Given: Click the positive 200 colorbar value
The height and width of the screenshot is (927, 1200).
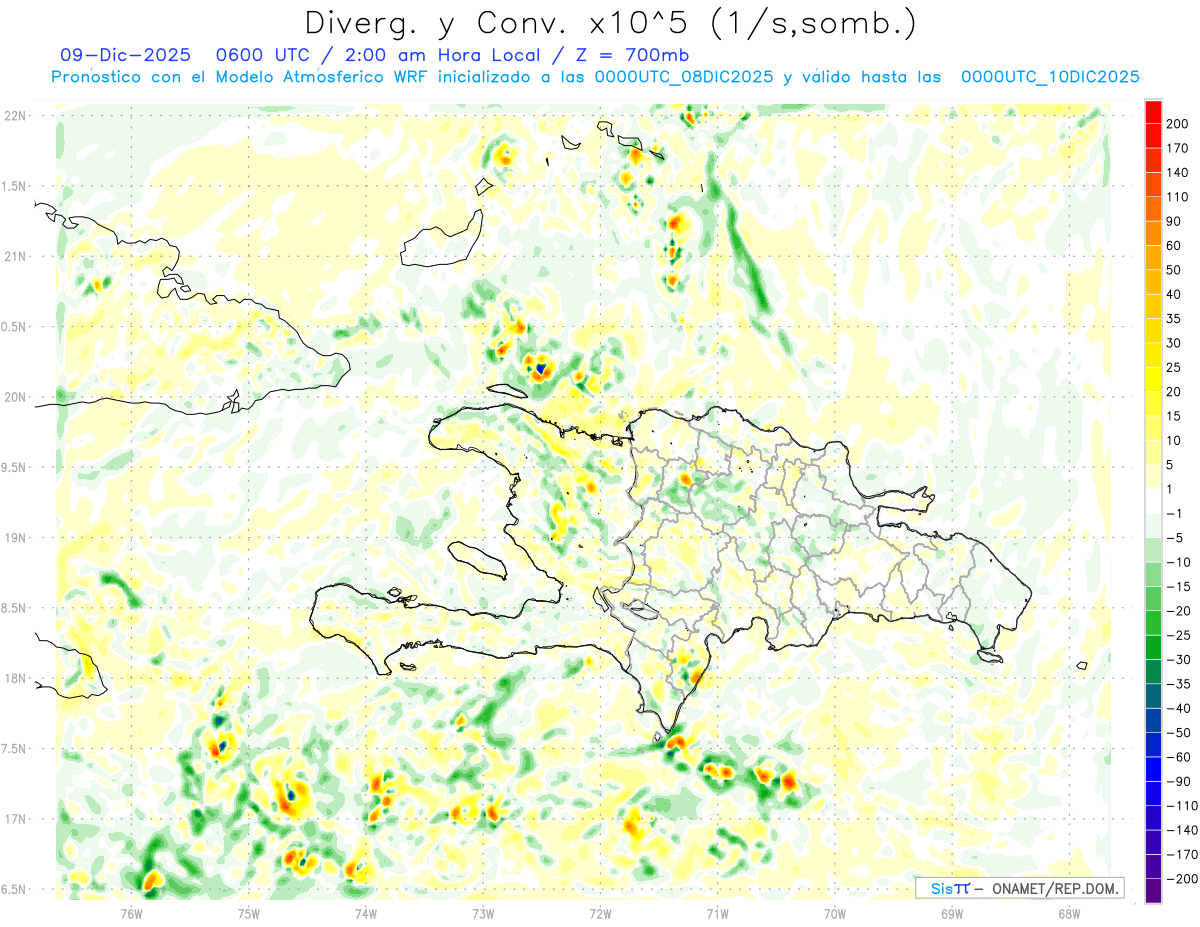Looking at the screenshot, I should coord(1177,123).
